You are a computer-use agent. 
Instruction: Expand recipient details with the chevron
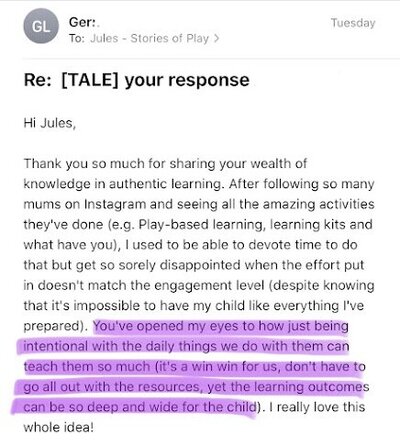point(216,38)
